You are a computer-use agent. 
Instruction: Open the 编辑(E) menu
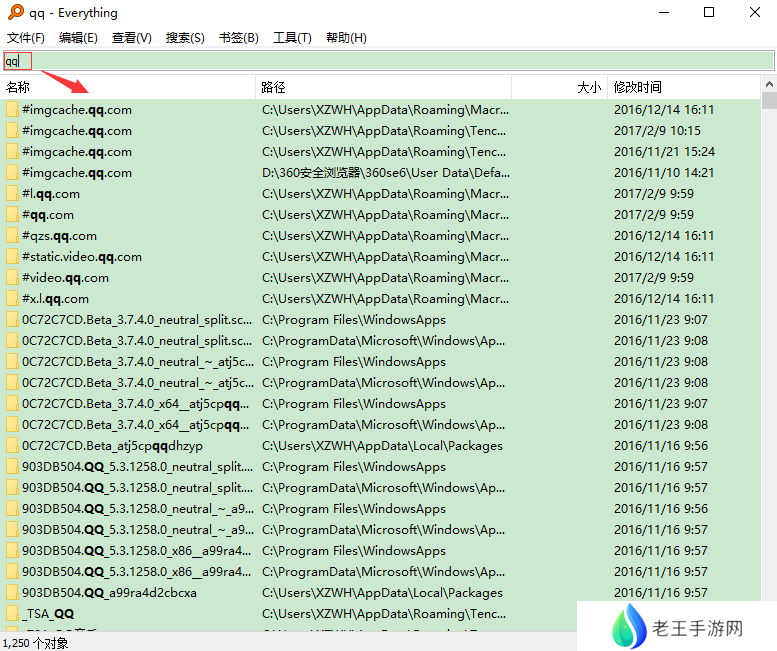[78, 38]
